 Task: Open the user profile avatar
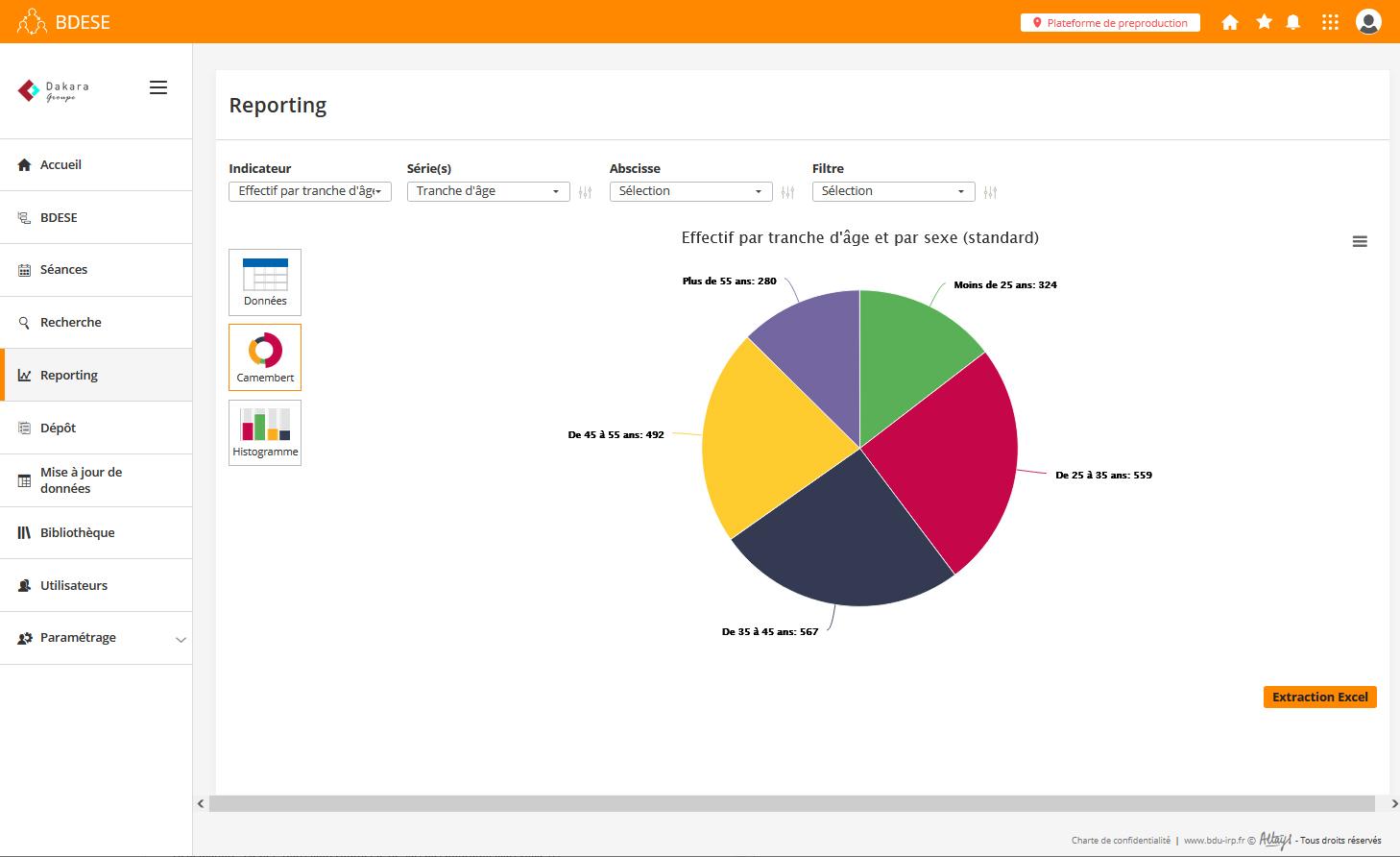[1368, 22]
